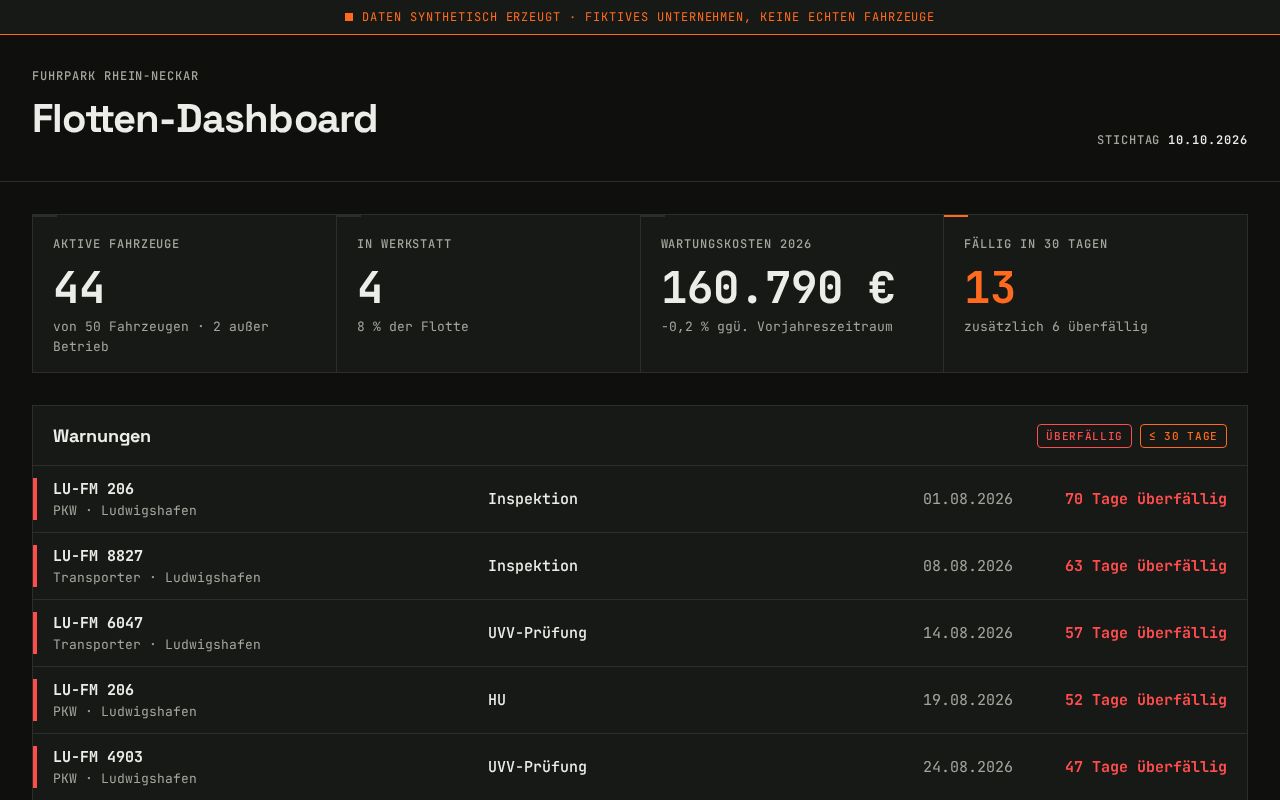
Task: Open the LU-FM 4903 warning entry
Action: pyautogui.click(x=98, y=757)
